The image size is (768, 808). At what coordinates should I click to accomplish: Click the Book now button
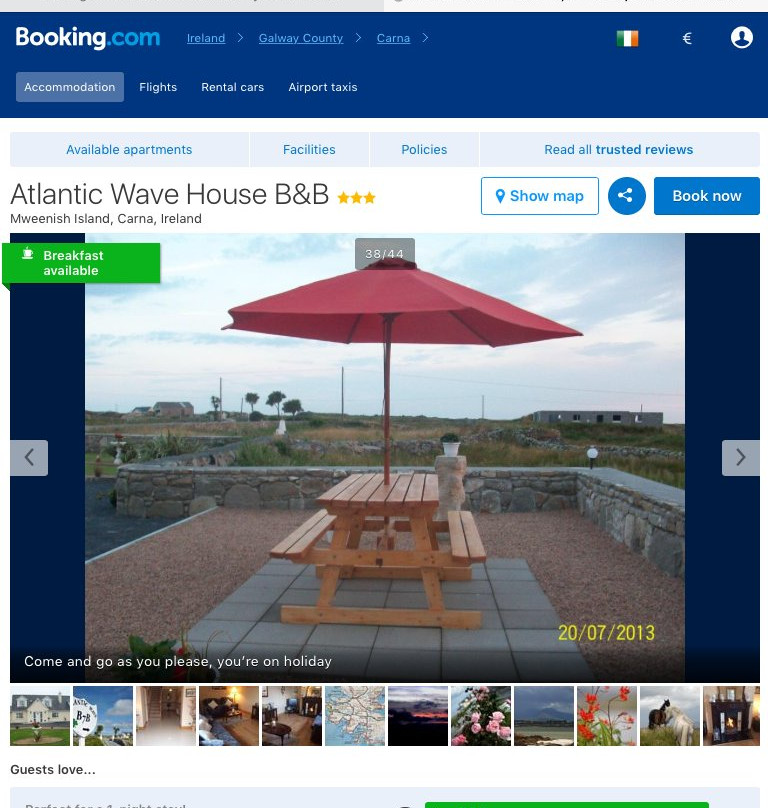707,196
